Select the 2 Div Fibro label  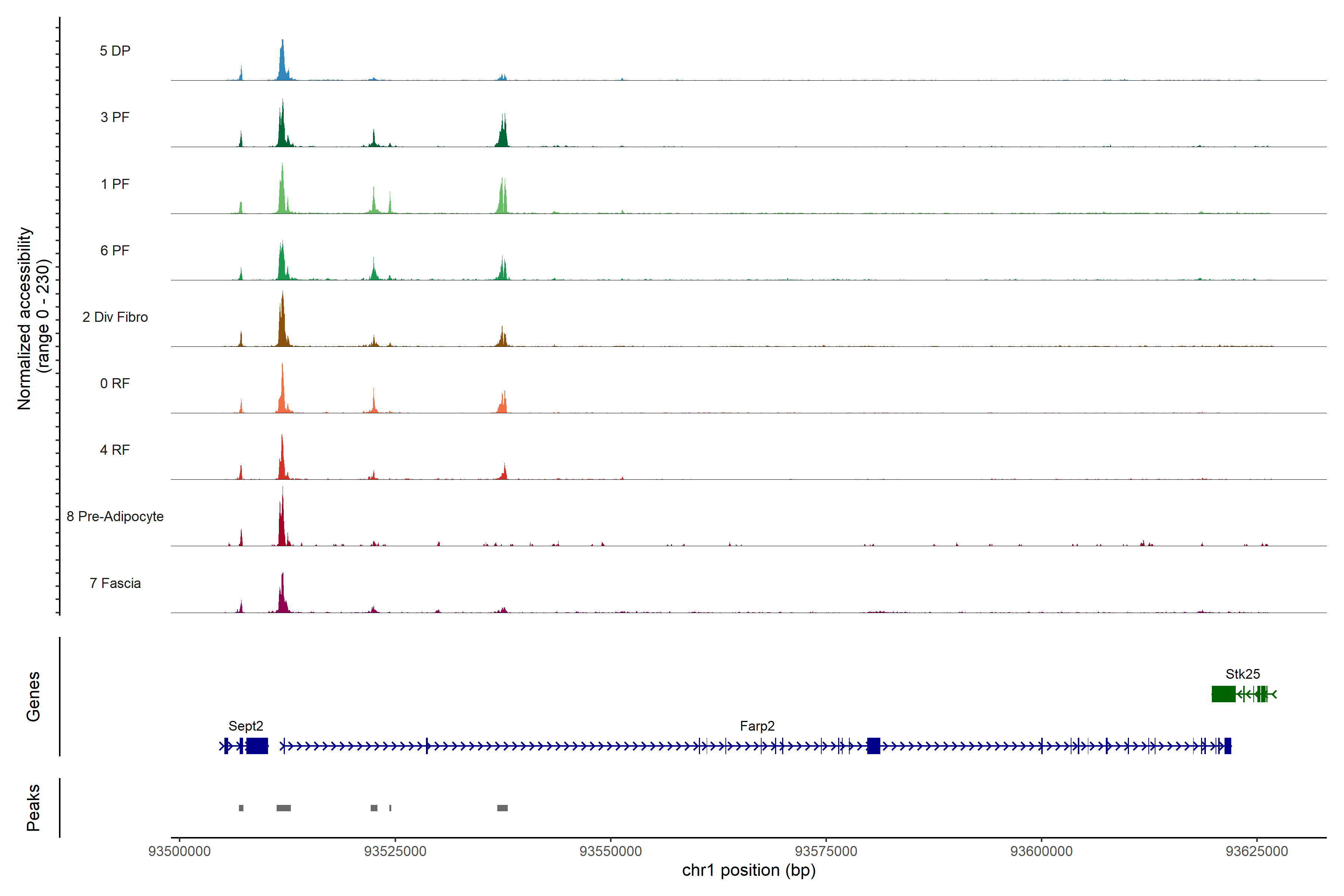pos(115,317)
